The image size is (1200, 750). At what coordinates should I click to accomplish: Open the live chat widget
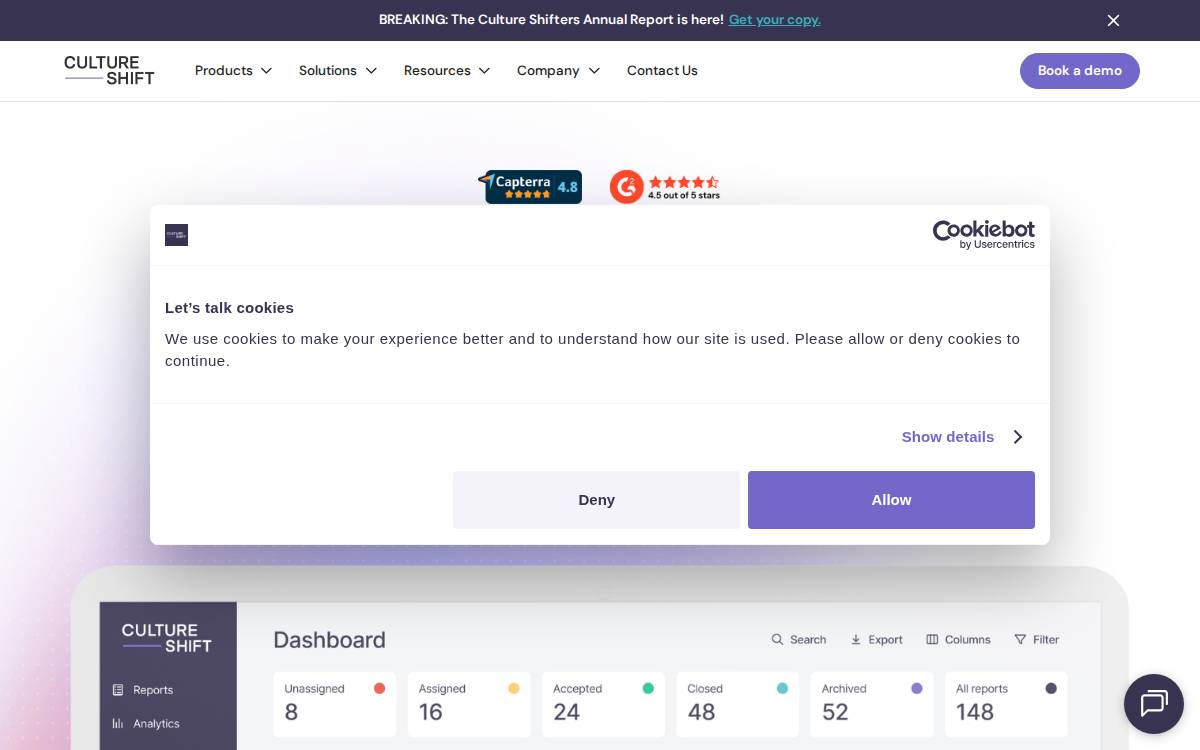tap(1154, 704)
